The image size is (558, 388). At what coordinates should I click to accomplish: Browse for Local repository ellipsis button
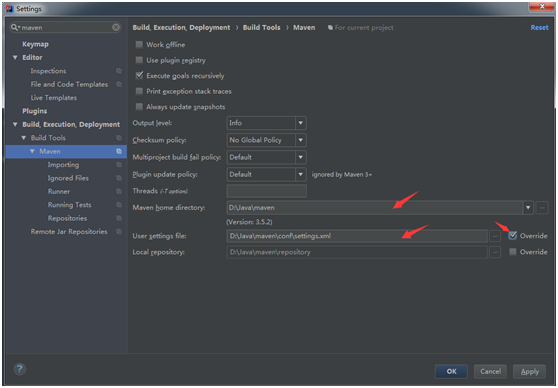(x=495, y=252)
